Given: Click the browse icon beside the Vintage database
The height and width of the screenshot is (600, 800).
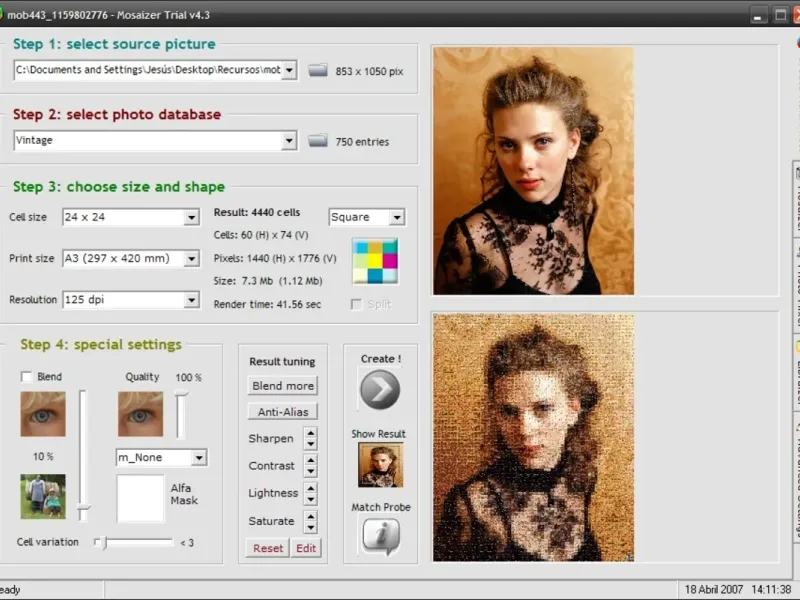Looking at the screenshot, I should 318,141.
